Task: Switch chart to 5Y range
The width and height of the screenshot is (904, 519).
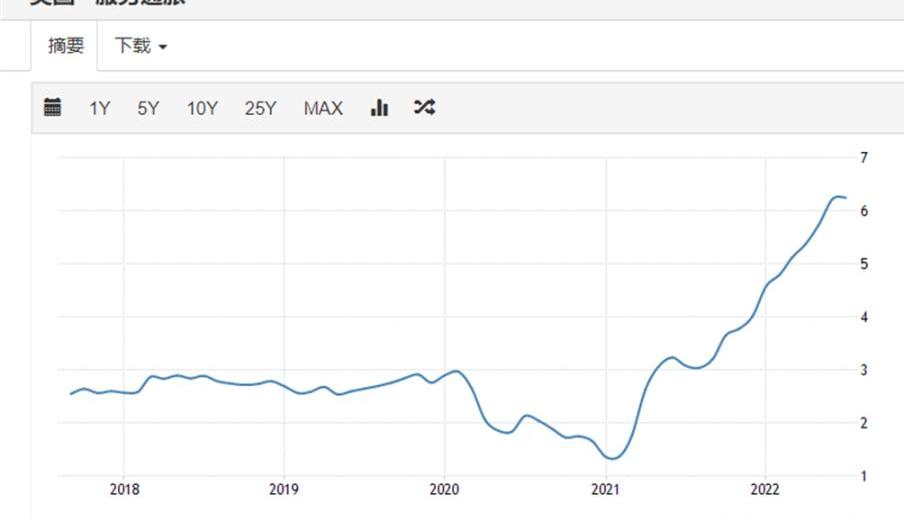Action: [148, 109]
